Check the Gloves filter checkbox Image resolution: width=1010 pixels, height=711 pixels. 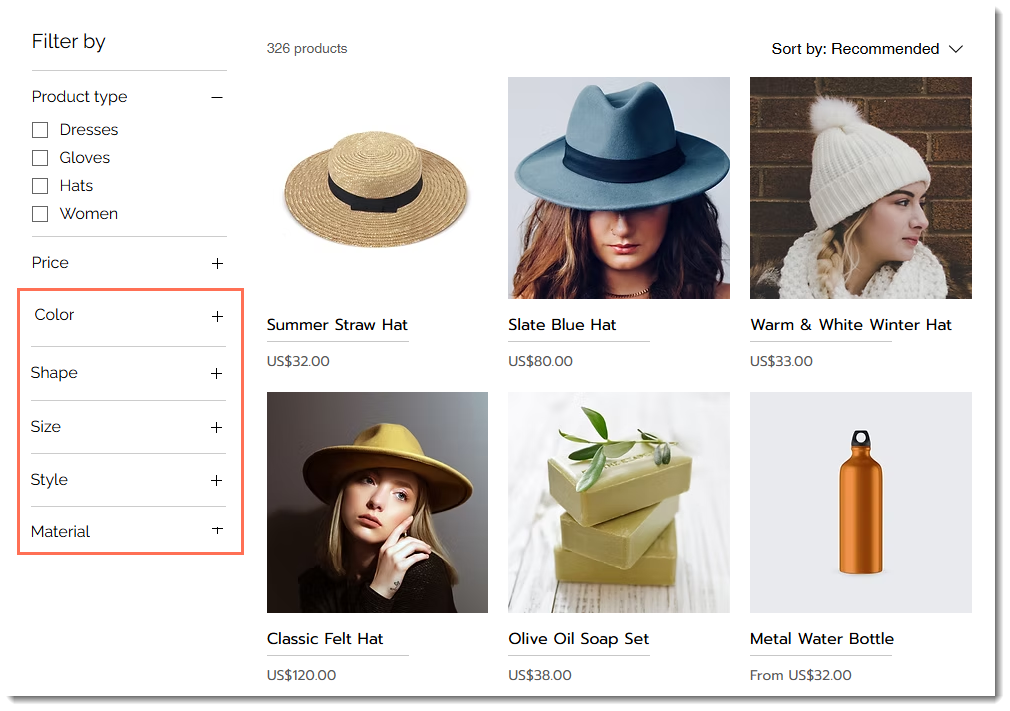click(x=40, y=157)
